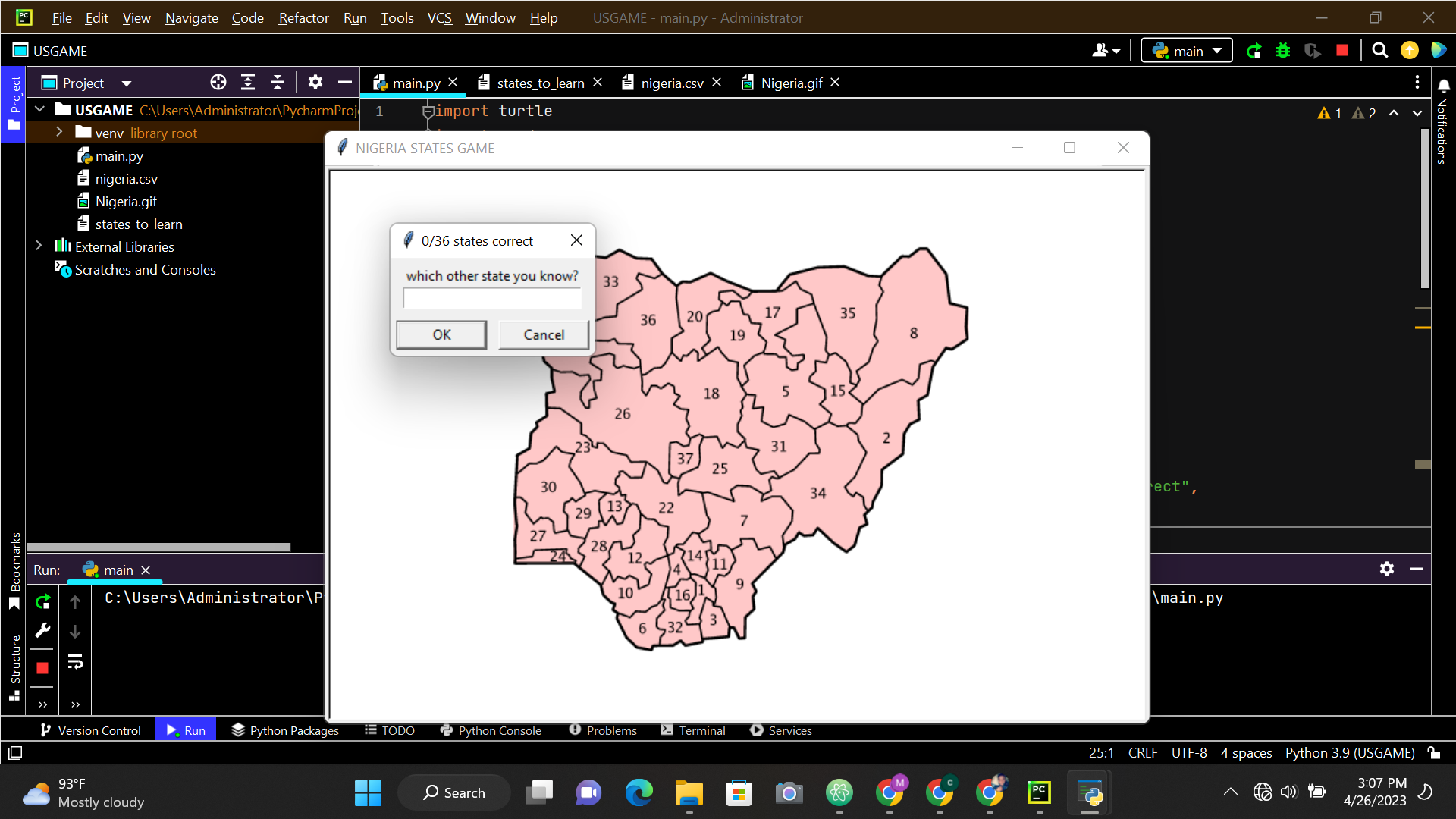Open Search Everywhere magnifier icon

pyautogui.click(x=1380, y=51)
